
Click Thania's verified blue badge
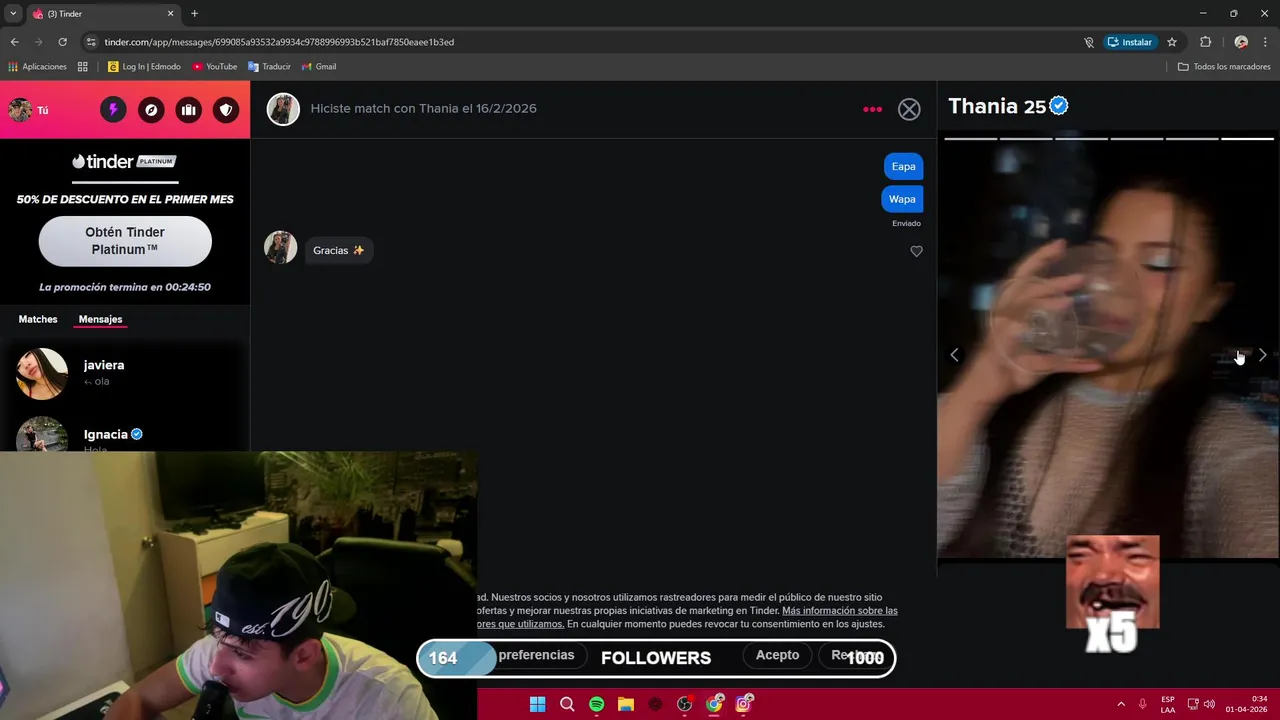(x=1059, y=106)
